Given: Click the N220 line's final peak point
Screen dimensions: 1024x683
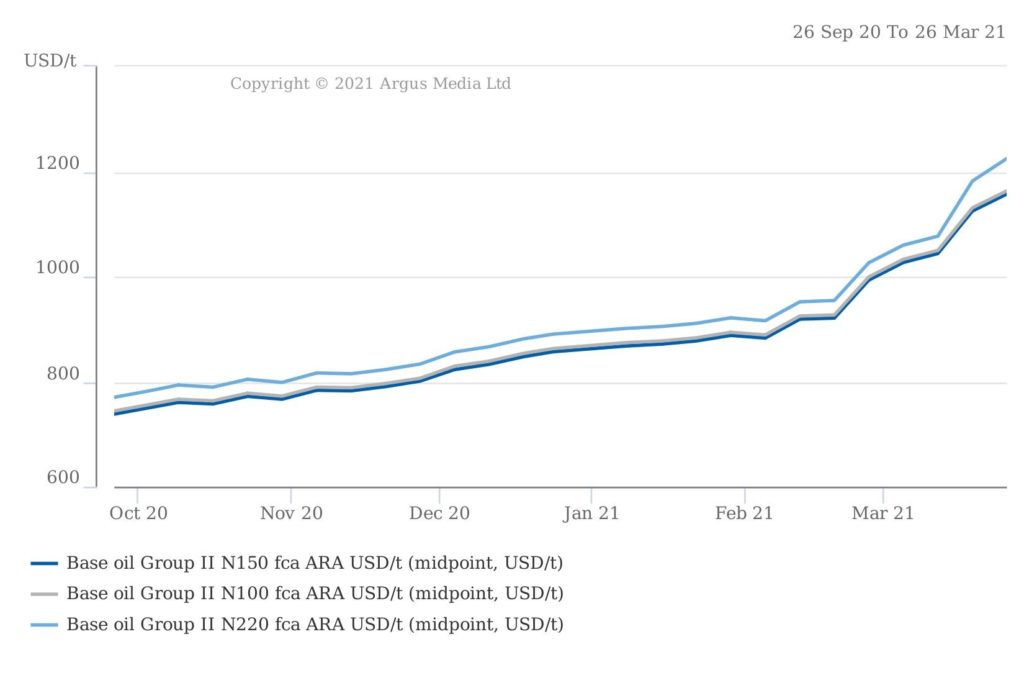Looking at the screenshot, I should click(1005, 159).
